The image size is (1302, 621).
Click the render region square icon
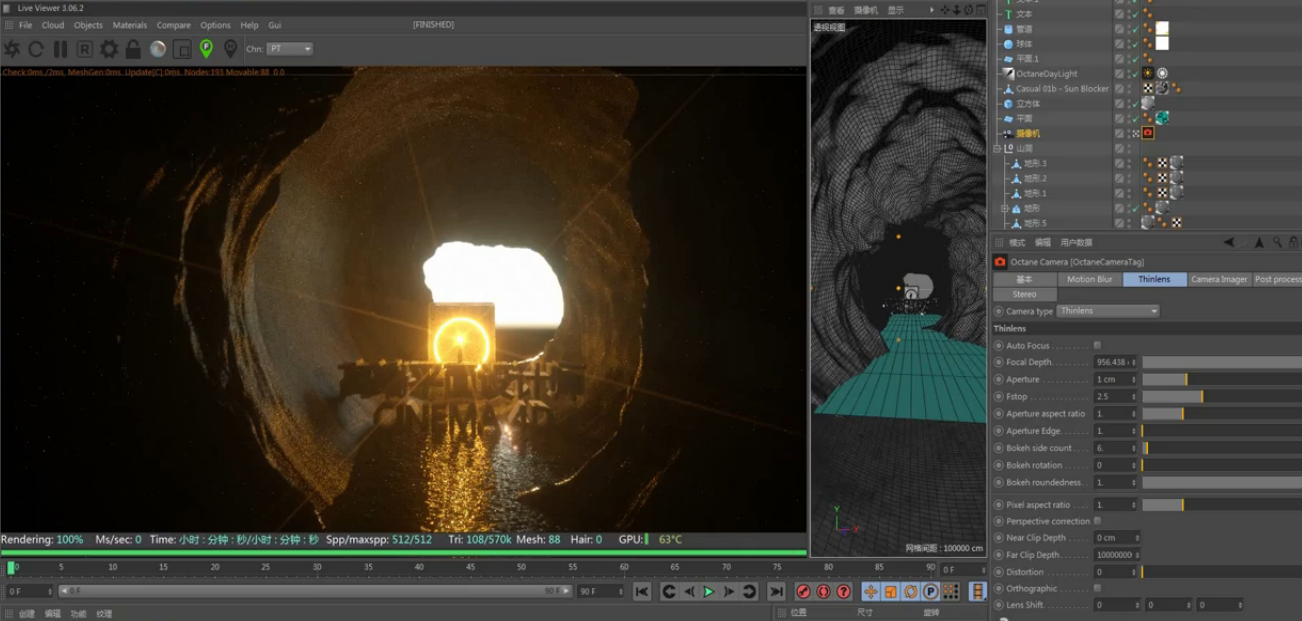tap(182, 49)
